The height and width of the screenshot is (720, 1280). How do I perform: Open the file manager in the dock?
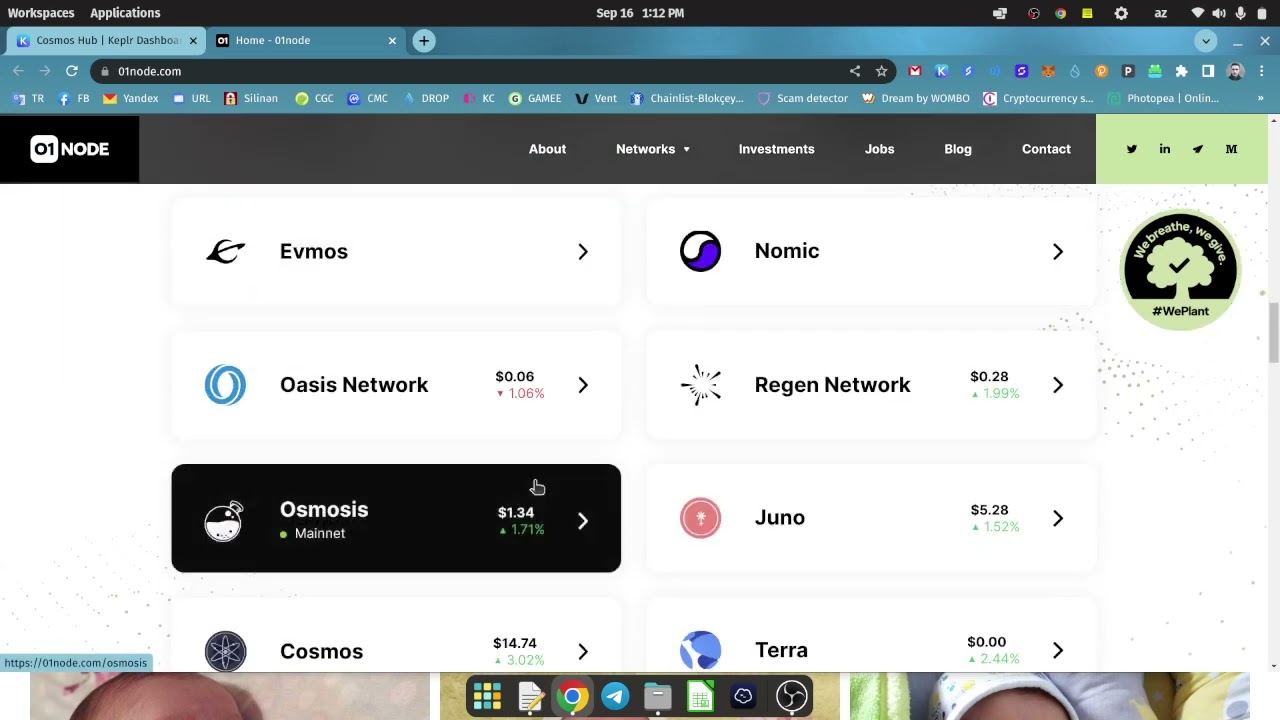[x=658, y=696]
